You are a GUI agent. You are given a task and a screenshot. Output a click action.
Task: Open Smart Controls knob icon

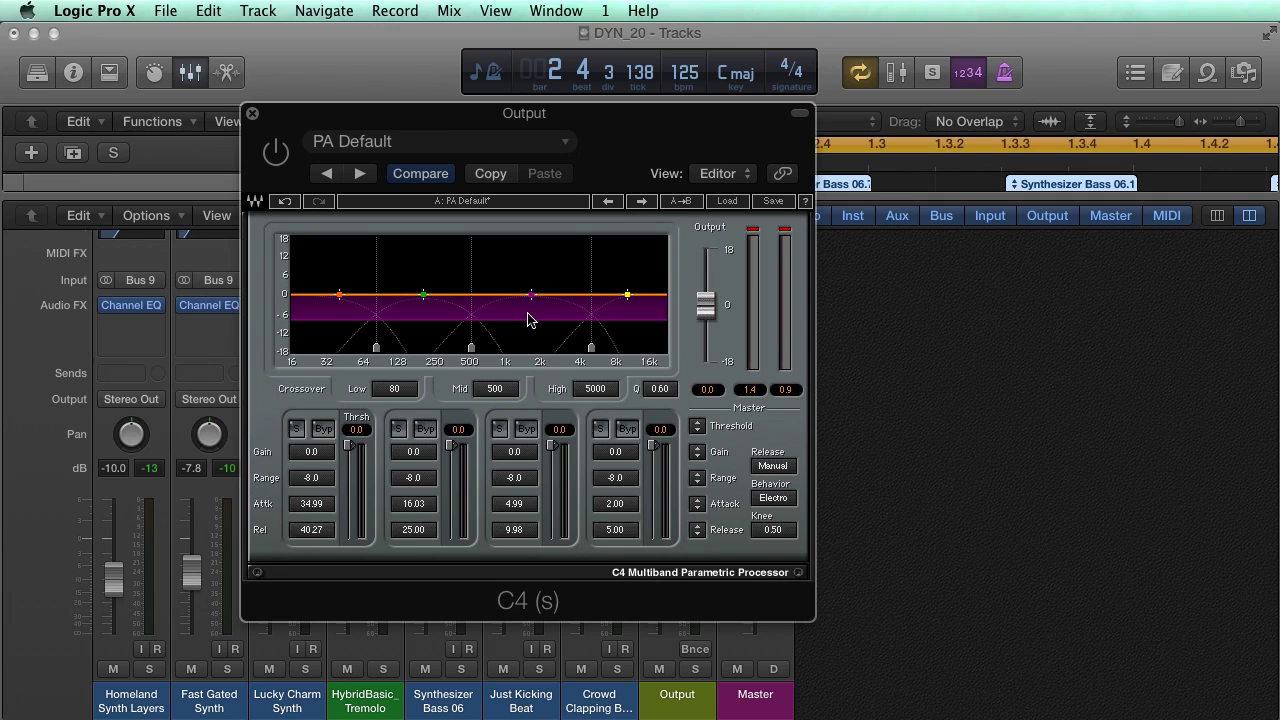click(154, 72)
